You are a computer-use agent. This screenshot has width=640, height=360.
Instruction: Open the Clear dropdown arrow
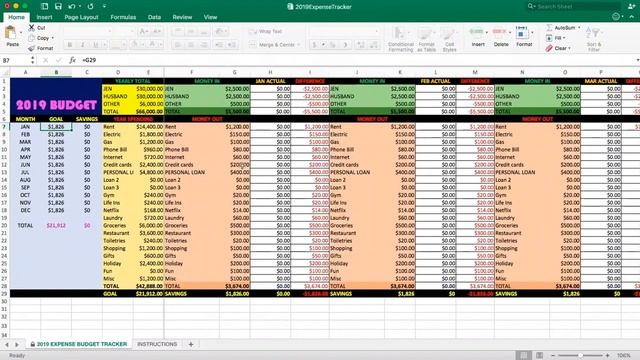569,48
